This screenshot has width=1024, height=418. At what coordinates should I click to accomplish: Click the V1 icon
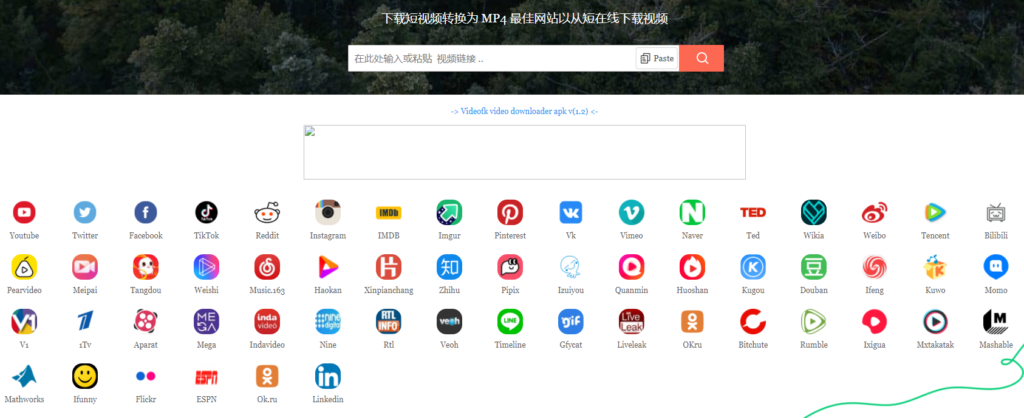coord(24,321)
